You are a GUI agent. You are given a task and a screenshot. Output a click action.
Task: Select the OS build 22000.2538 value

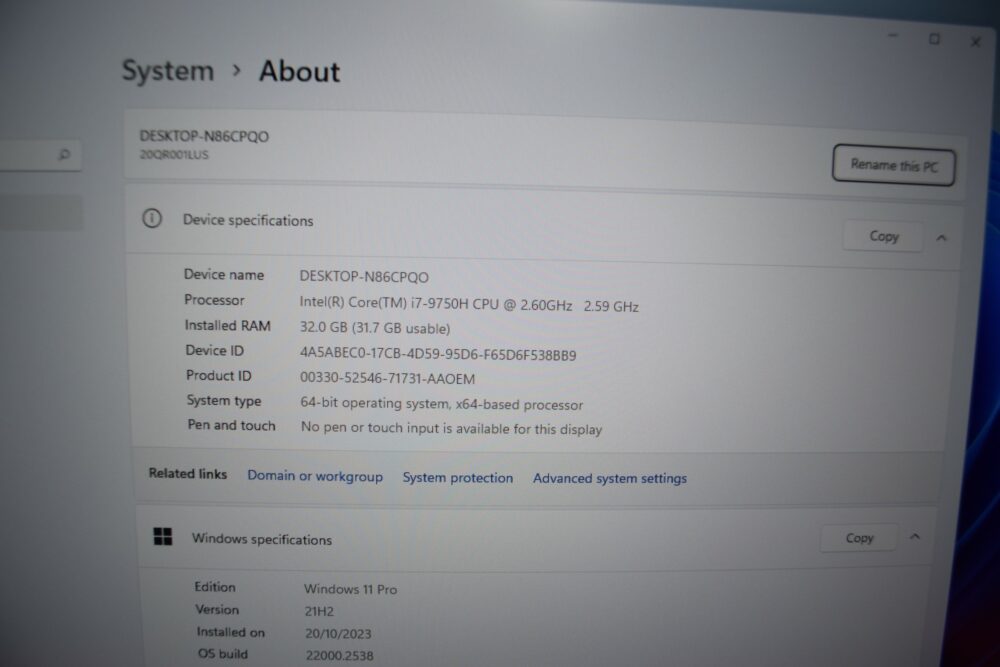pos(339,656)
